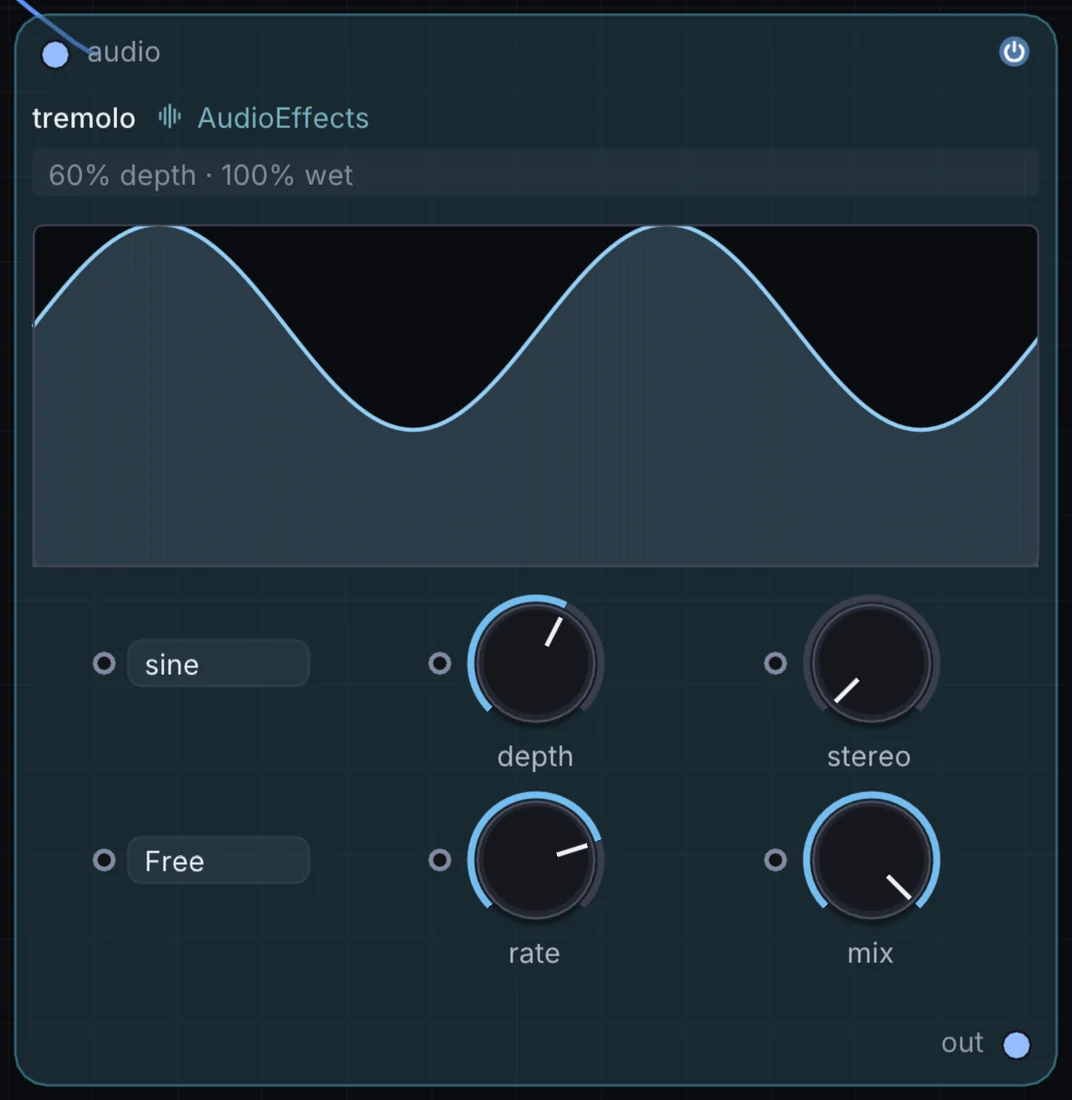Click the stereo label text
Image resolution: width=1072 pixels, height=1100 pixels.
pos(869,757)
